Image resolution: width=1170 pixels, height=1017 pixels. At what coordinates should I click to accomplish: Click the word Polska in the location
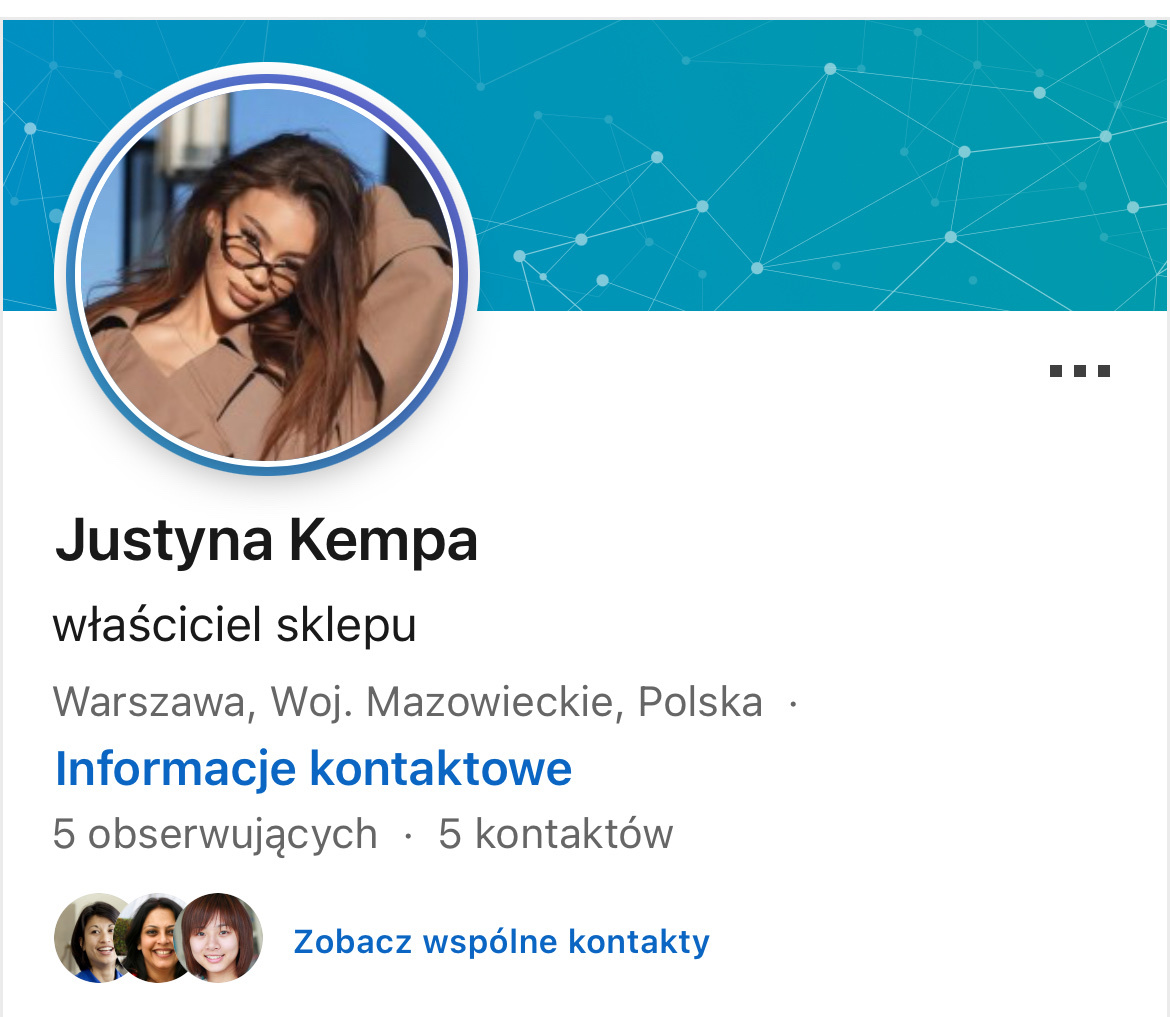[x=701, y=701]
